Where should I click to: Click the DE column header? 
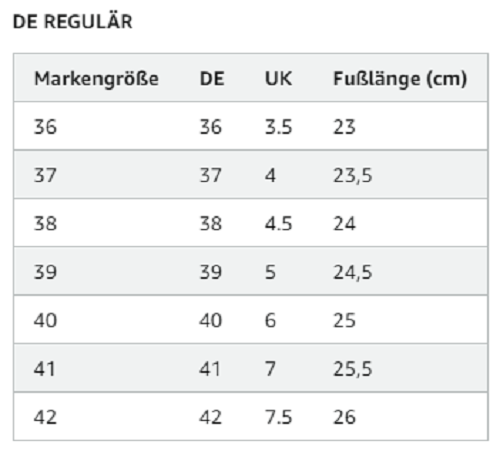click(212, 79)
